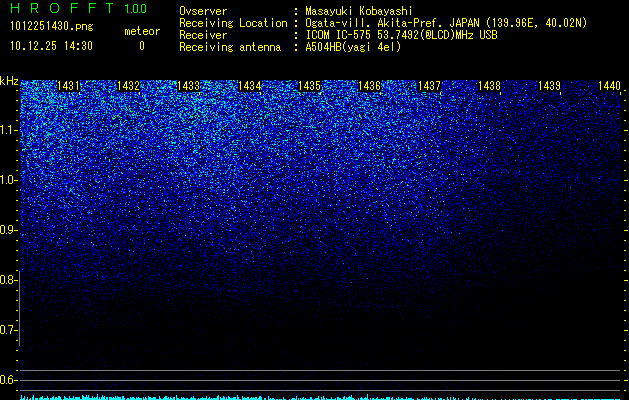Click the kHz axis unit label

pos(9,81)
